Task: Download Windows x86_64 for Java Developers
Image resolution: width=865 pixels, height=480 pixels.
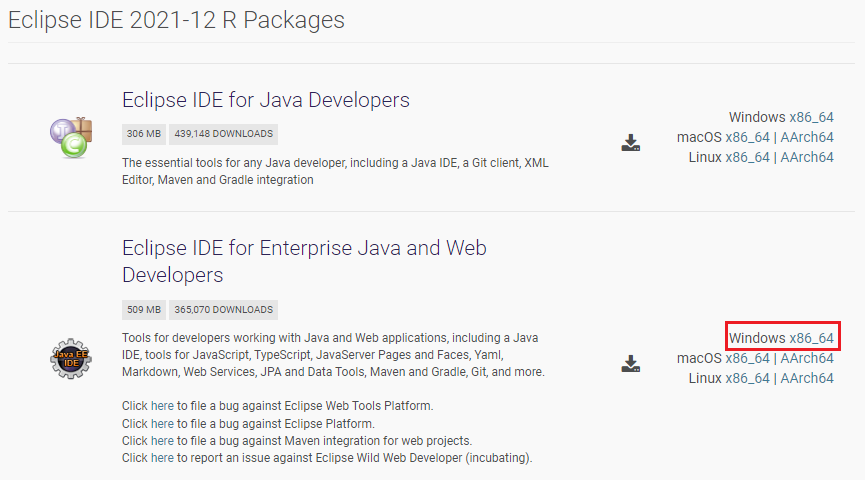Action: coord(811,117)
